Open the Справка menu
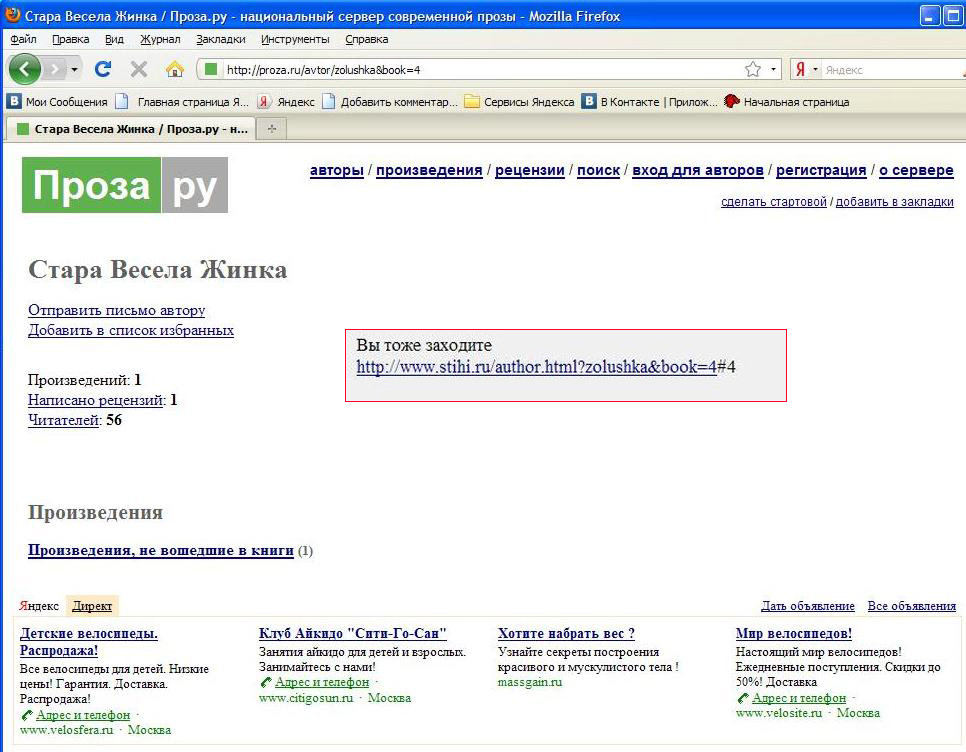This screenshot has width=966, height=752. click(x=367, y=39)
